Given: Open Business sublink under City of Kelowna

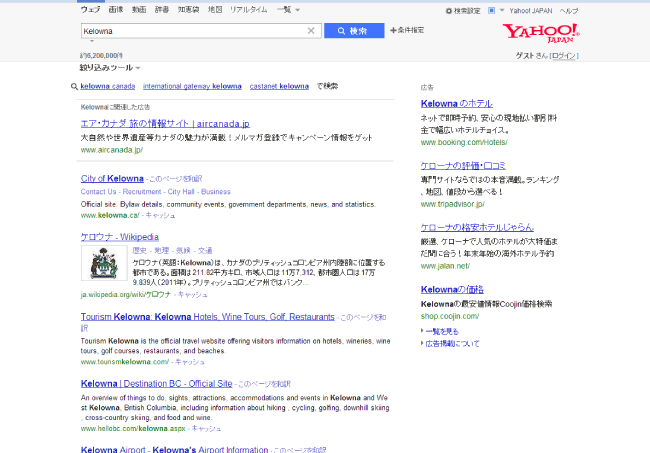Looking at the screenshot, I should pos(216,192).
